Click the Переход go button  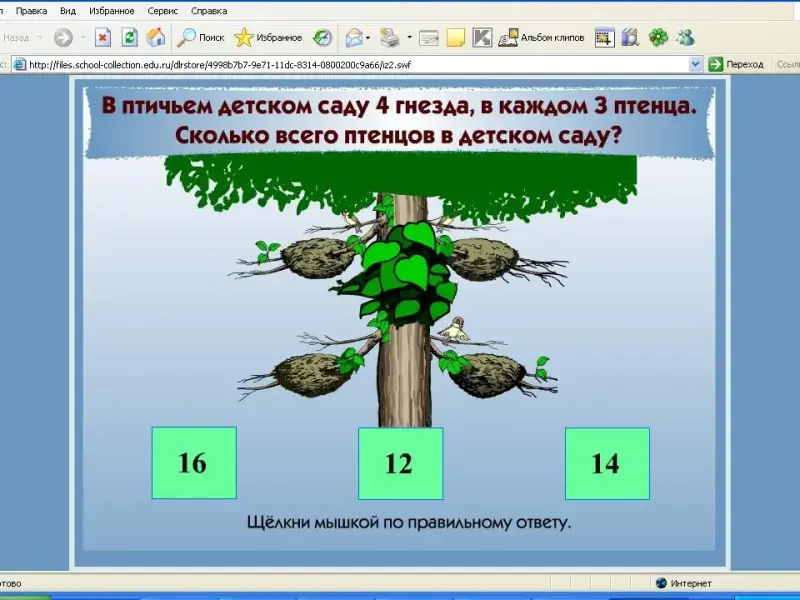click(x=736, y=64)
